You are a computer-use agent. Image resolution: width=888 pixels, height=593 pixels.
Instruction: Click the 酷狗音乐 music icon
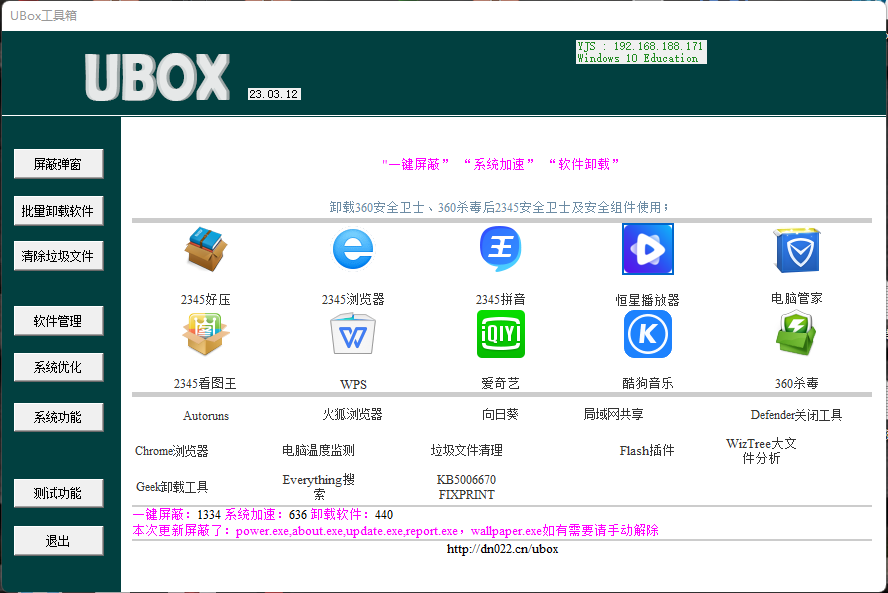[x=647, y=334]
